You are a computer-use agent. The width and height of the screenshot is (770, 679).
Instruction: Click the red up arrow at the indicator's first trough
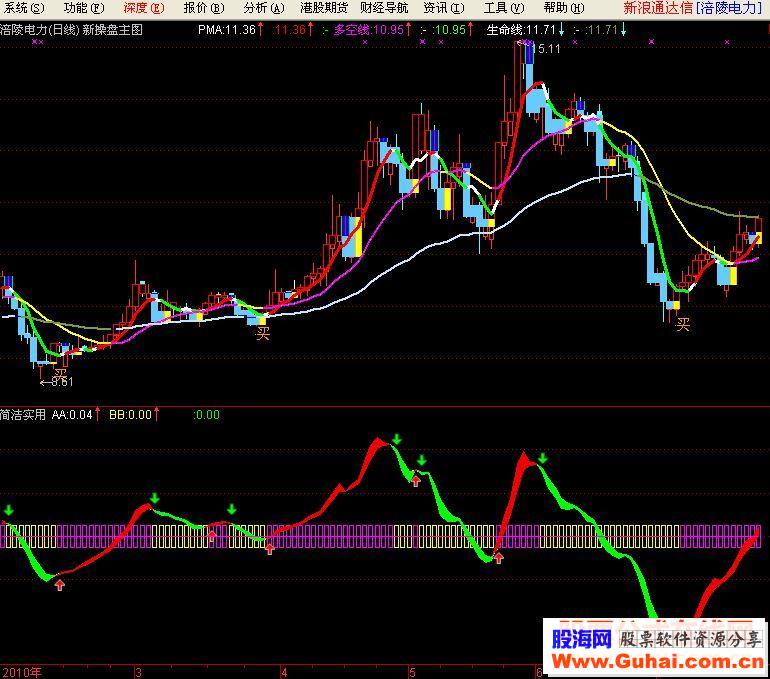59,584
